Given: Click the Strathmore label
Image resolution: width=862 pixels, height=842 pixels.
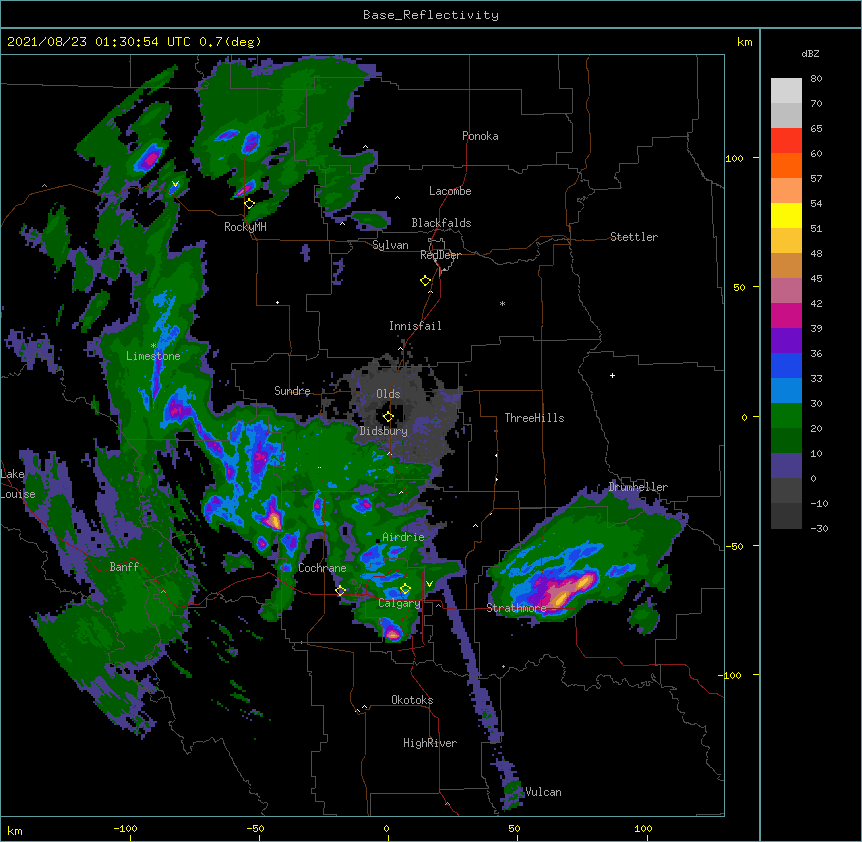Looking at the screenshot, I should [516, 608].
